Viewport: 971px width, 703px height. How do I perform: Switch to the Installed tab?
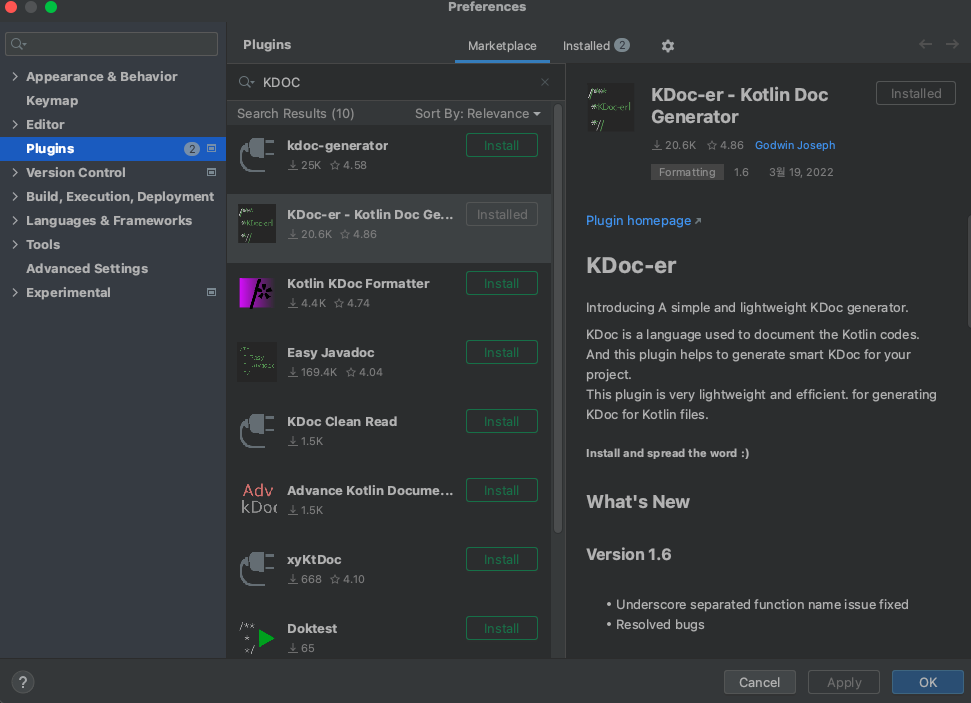[596, 46]
